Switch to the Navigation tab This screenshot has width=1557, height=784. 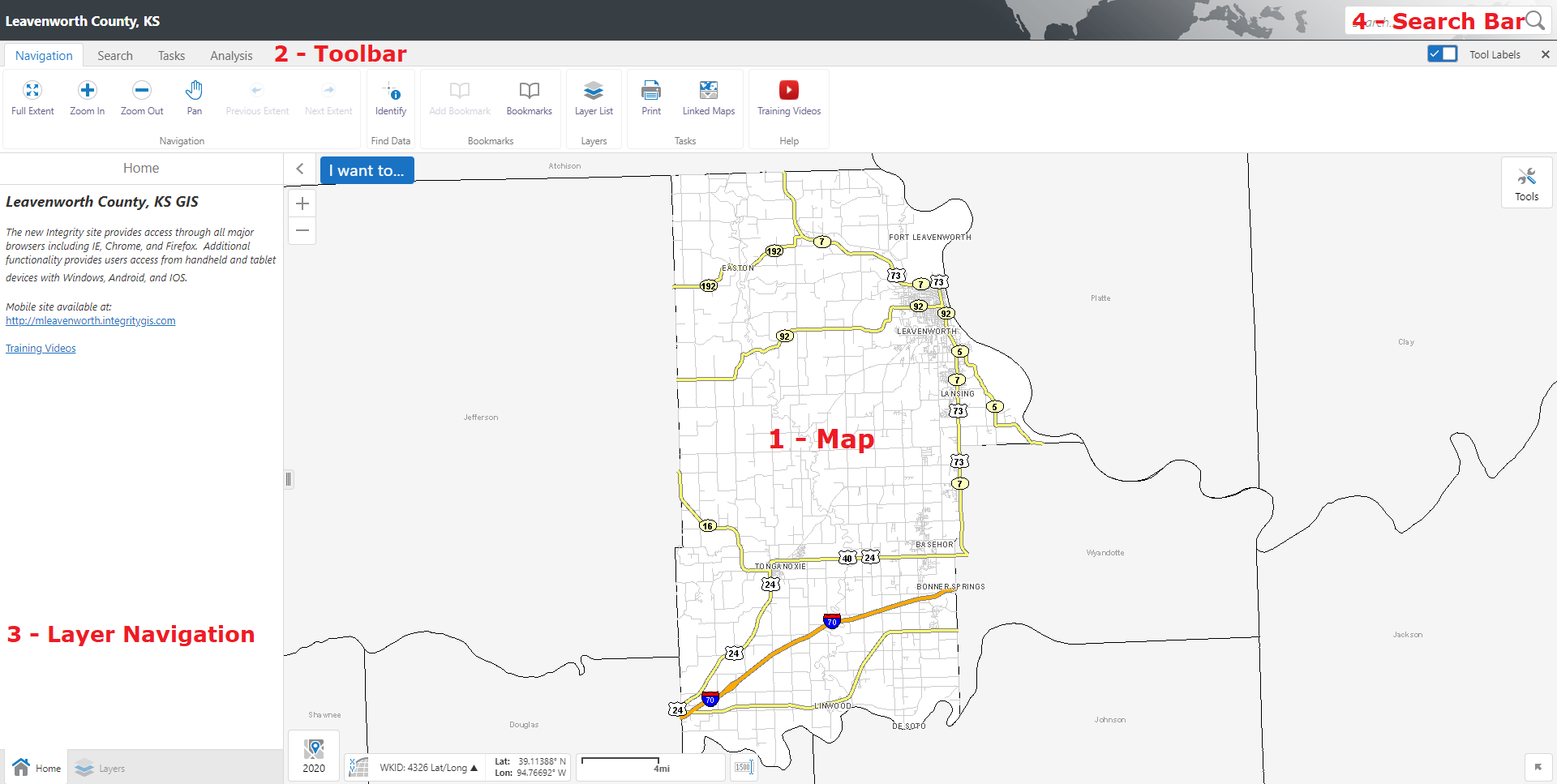[x=44, y=55]
